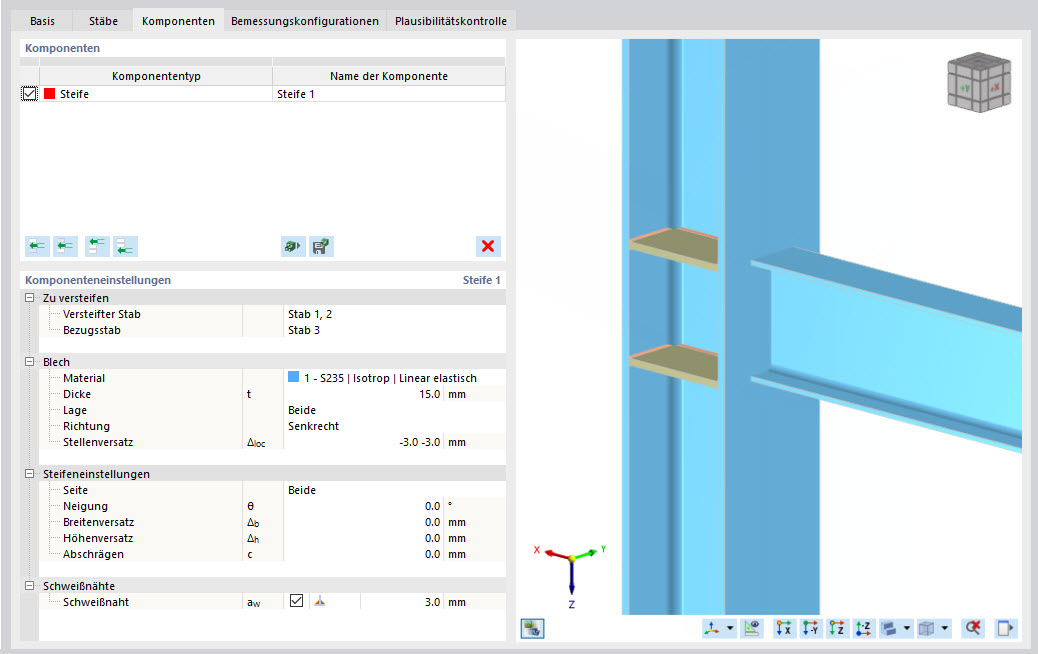Click the render settings icon below 3D view

click(532, 628)
